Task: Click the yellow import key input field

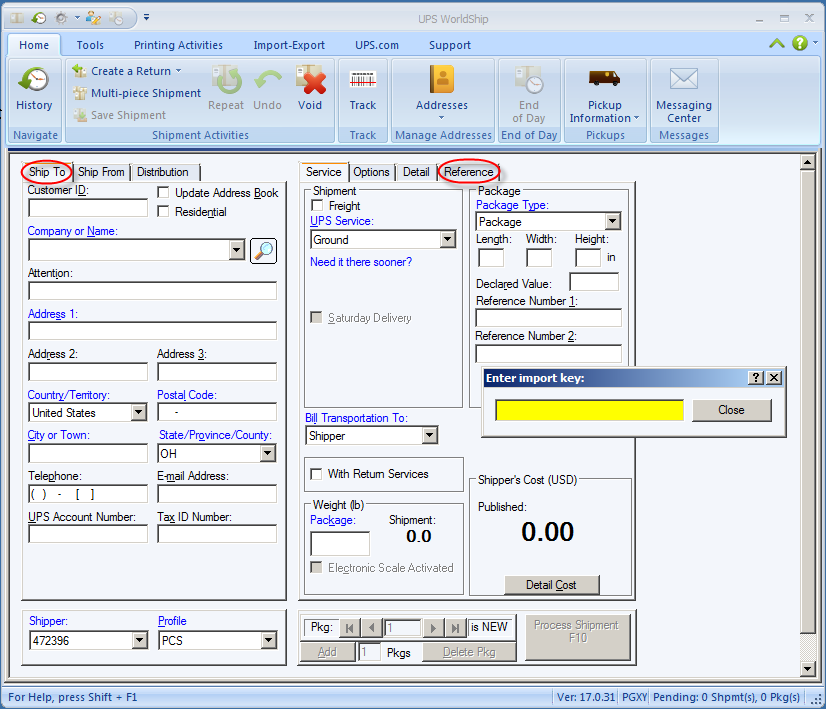Action: [589, 410]
